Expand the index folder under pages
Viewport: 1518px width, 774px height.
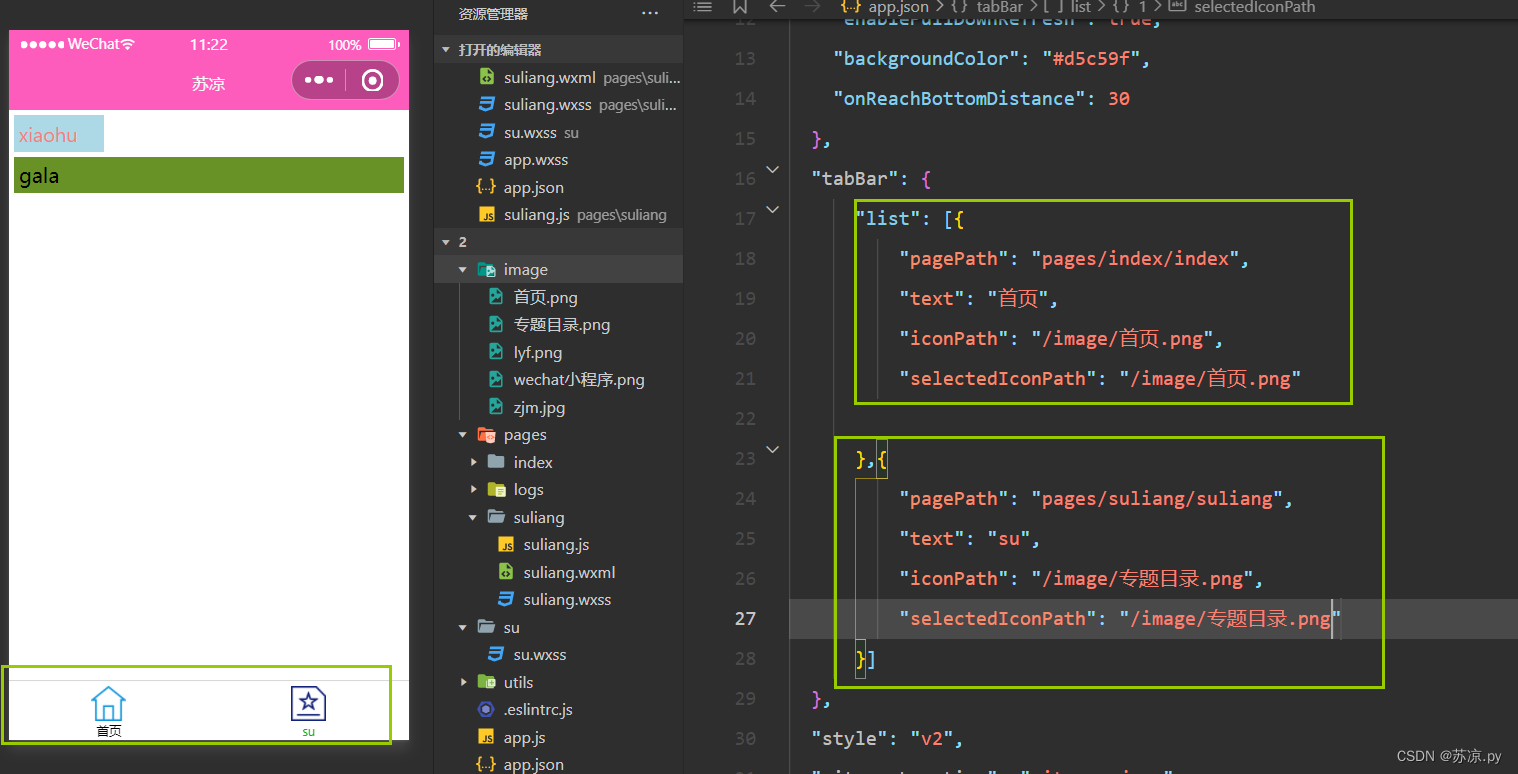coord(474,462)
